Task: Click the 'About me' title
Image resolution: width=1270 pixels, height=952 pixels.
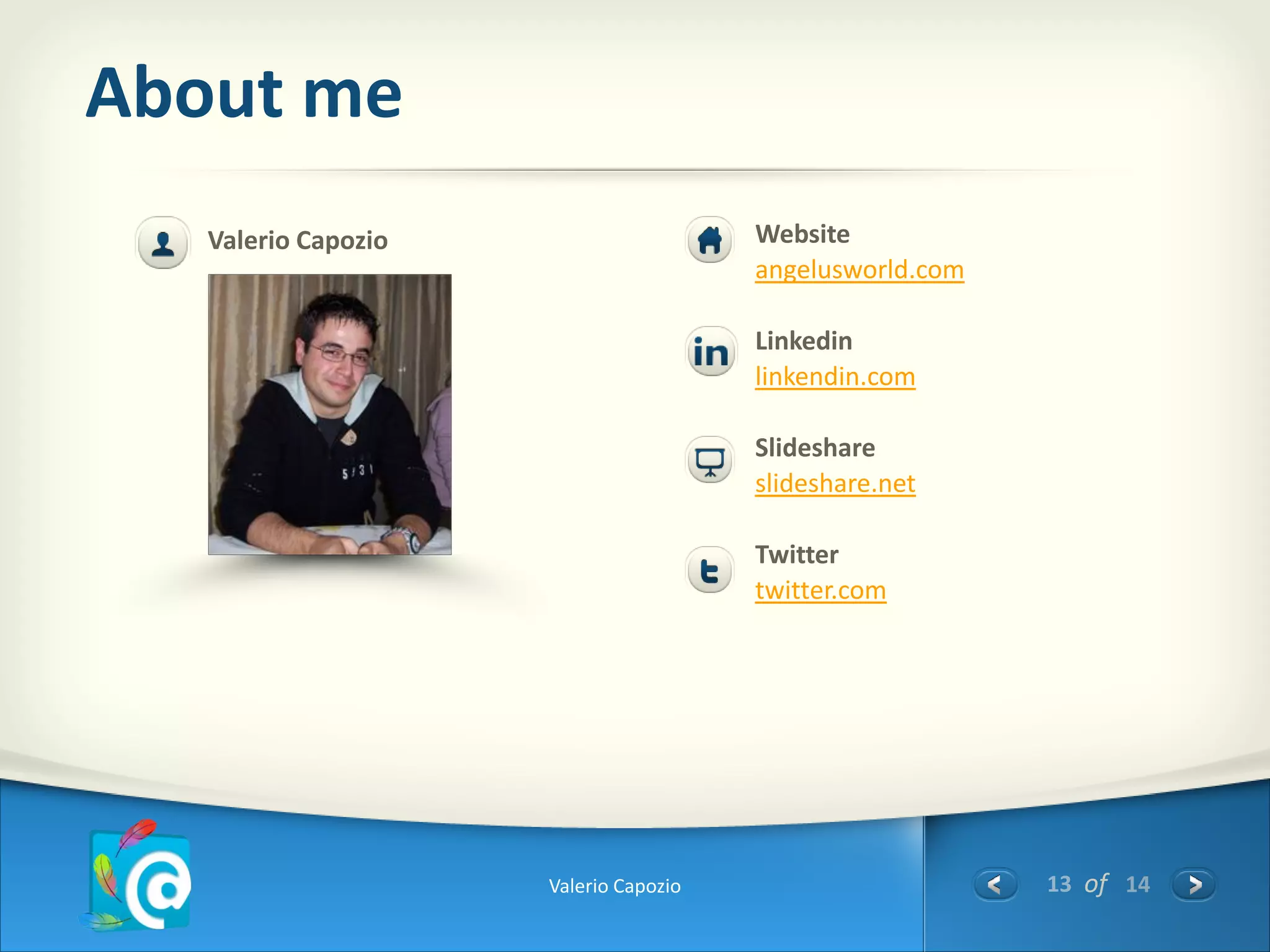Action: coord(244,93)
